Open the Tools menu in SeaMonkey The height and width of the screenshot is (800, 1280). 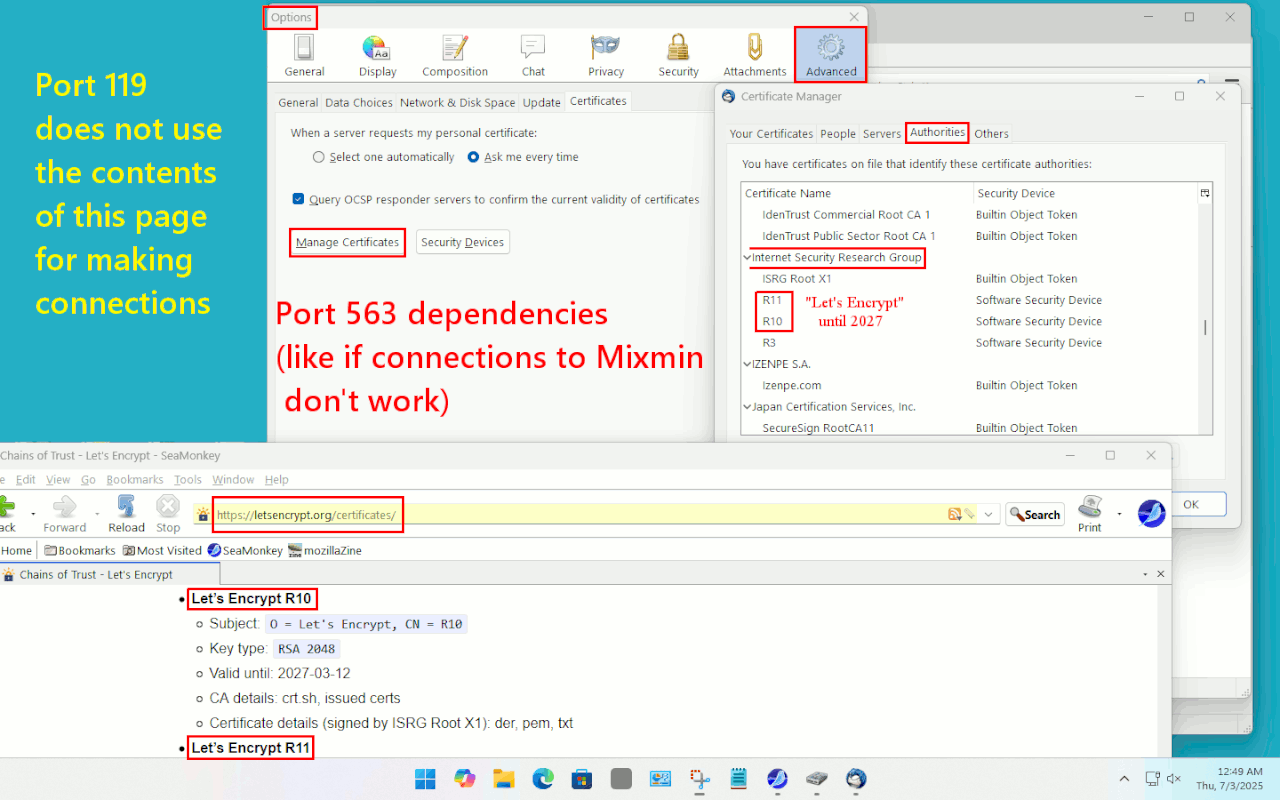click(x=188, y=480)
